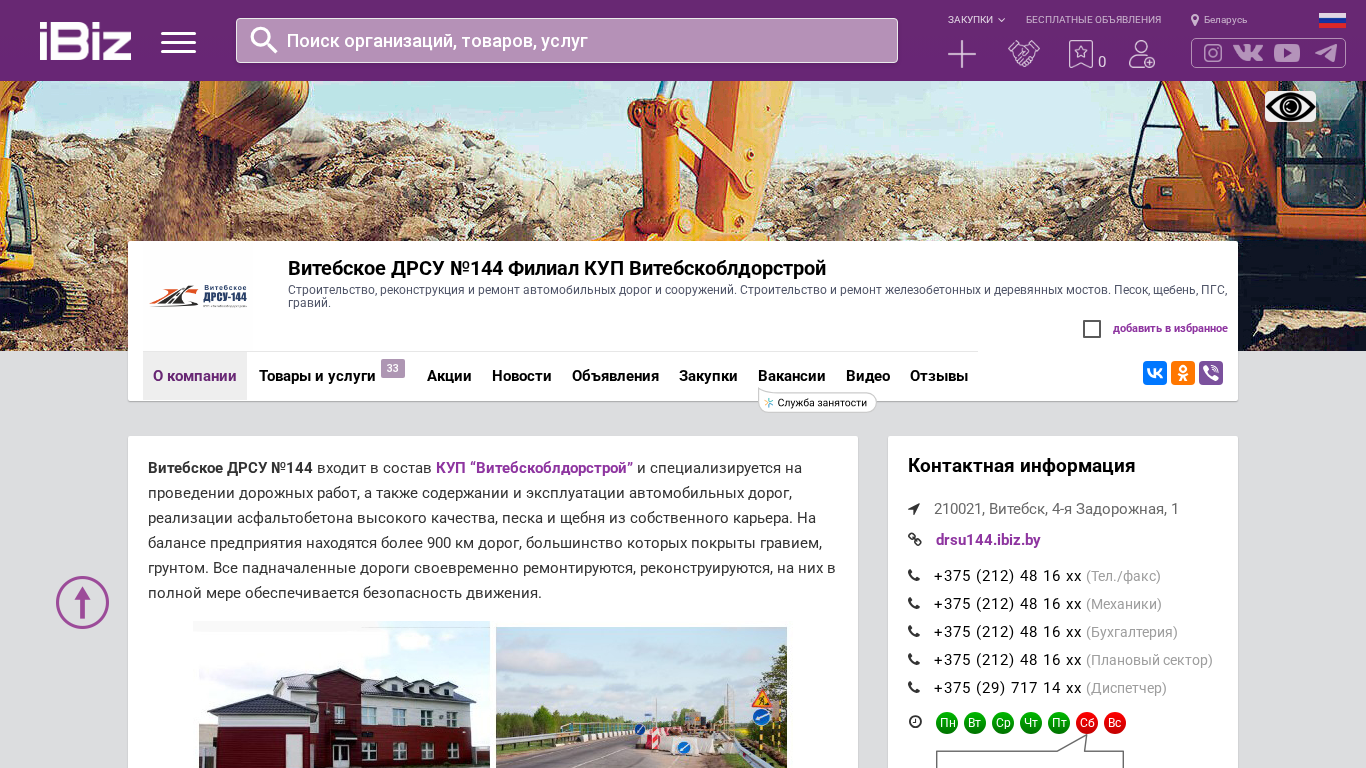Click the scroll-to-top arrow button
The image size is (1366, 768).
(82, 602)
